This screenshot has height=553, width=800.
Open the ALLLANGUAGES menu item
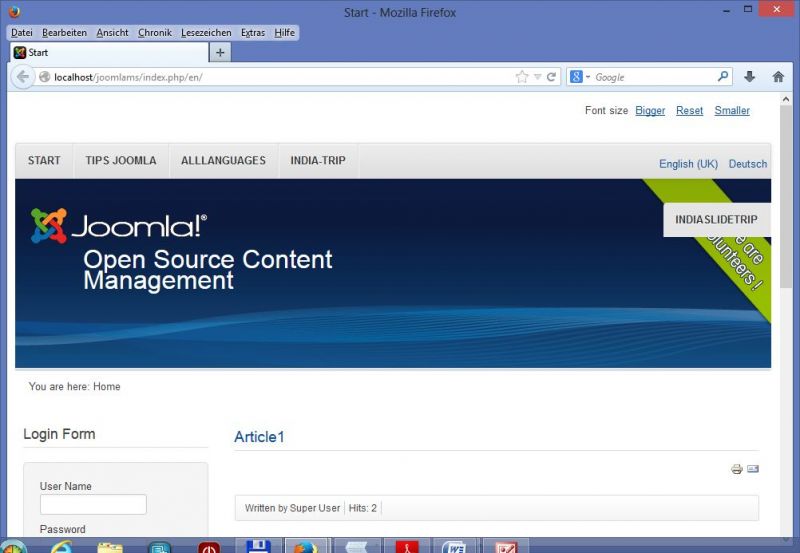point(223,161)
